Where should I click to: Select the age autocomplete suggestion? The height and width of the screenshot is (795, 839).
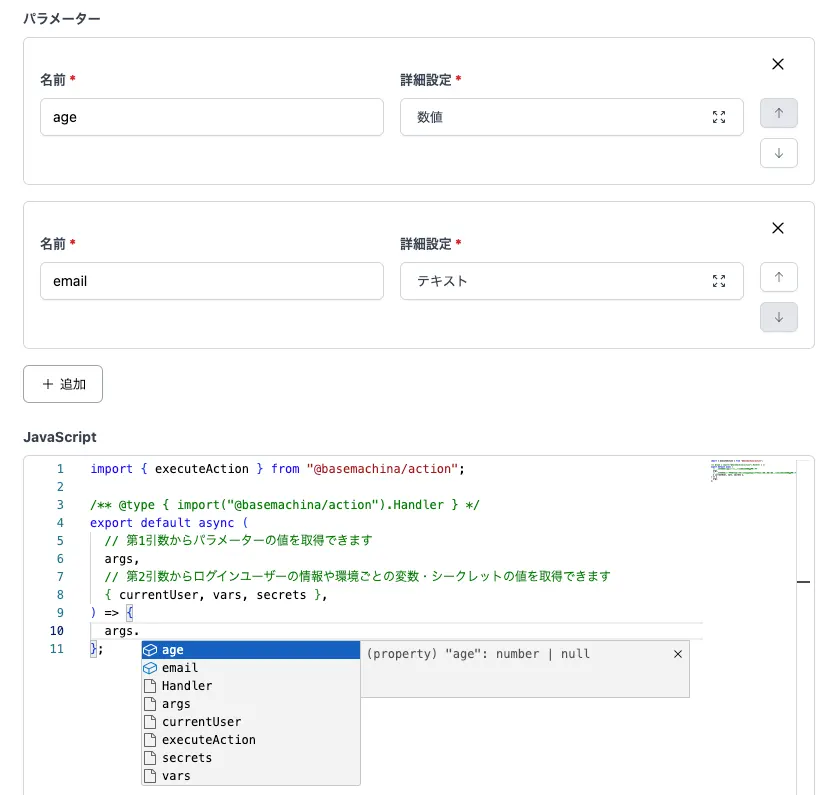click(251, 650)
